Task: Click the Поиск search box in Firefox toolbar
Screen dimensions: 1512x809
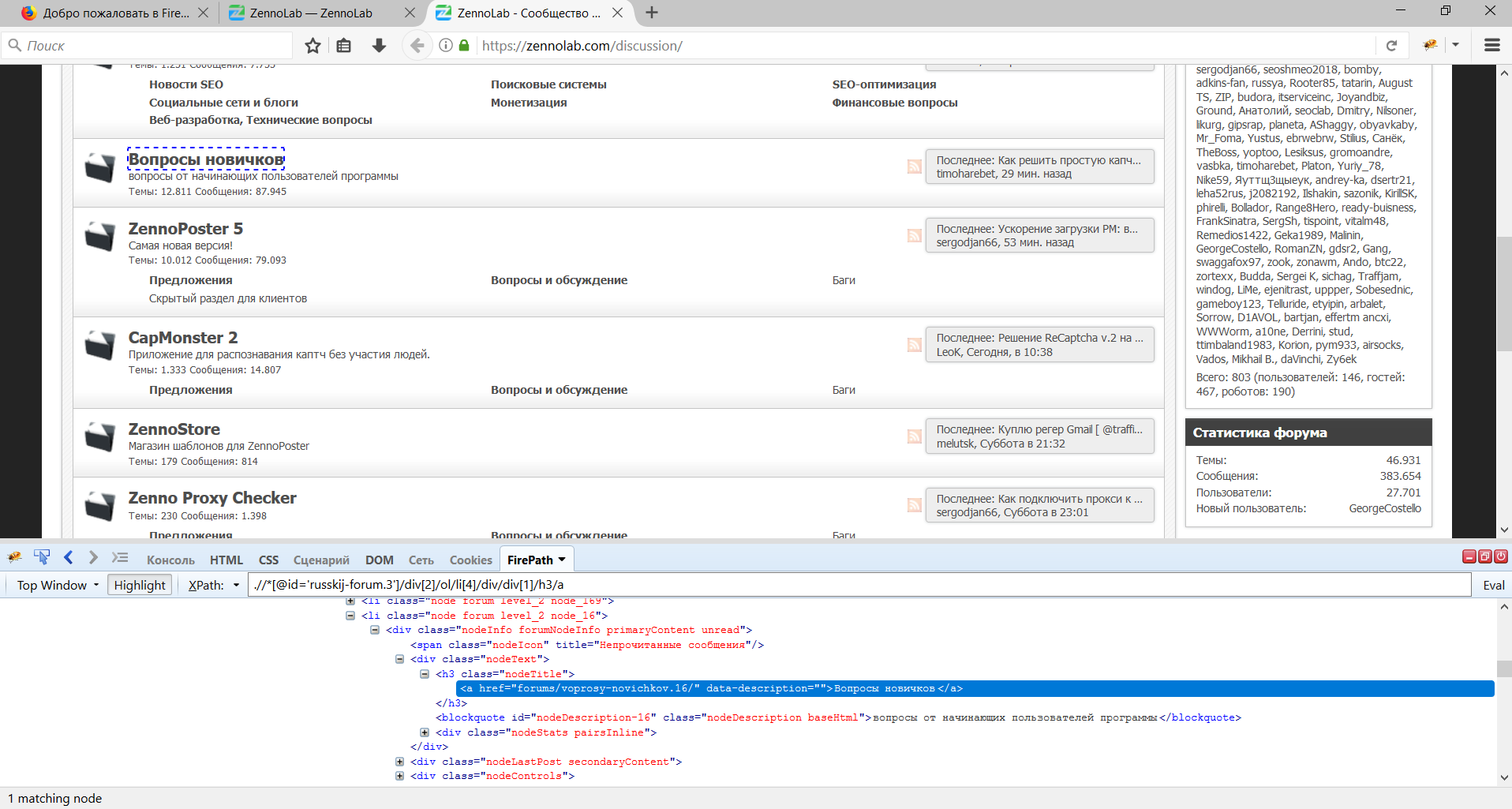Action: (148, 46)
